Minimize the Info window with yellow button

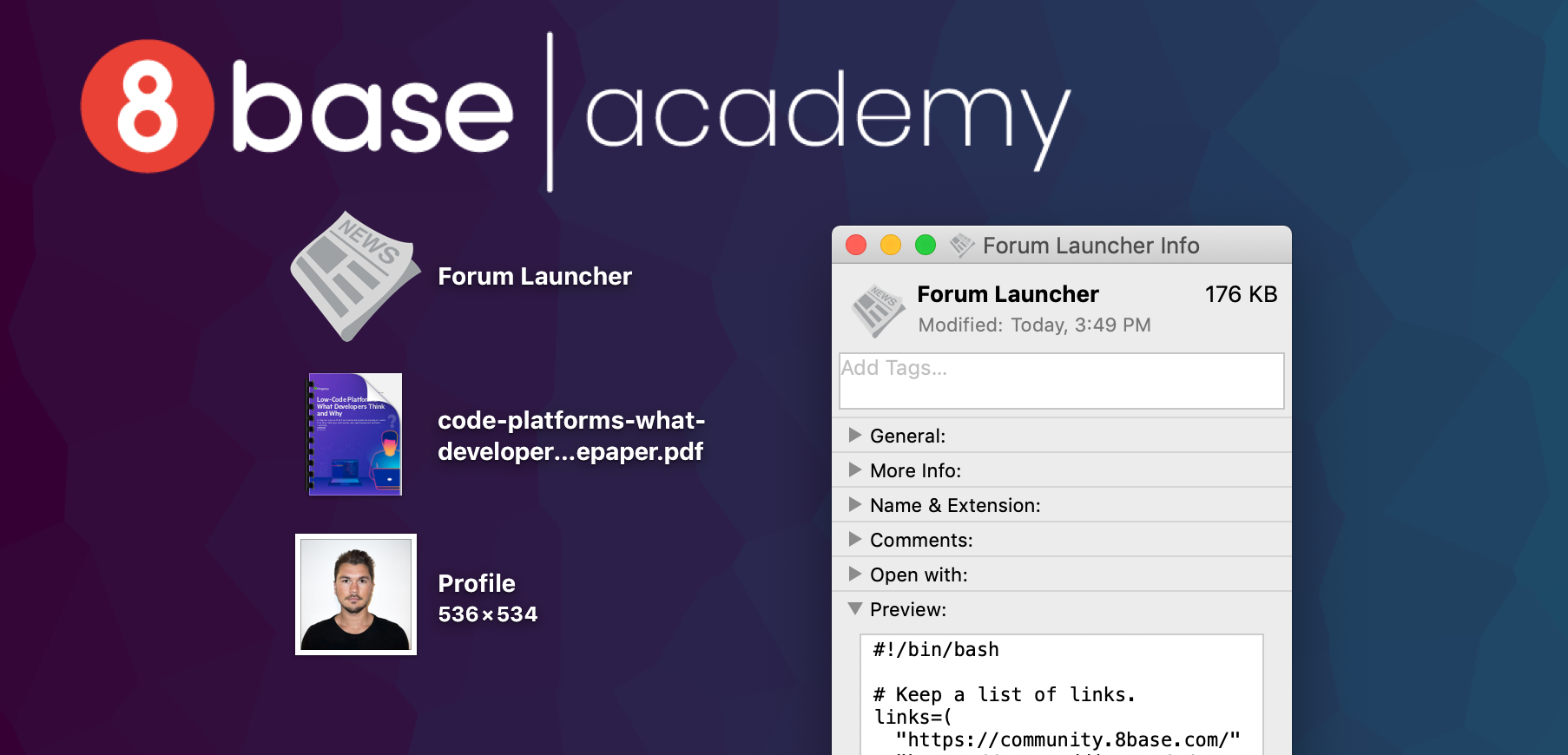tap(891, 246)
